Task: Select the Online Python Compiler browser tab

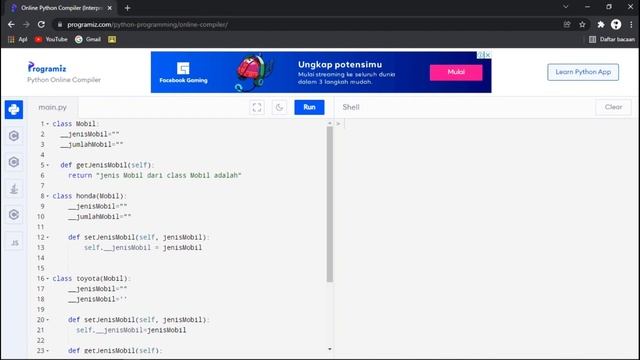Action: coord(61,8)
